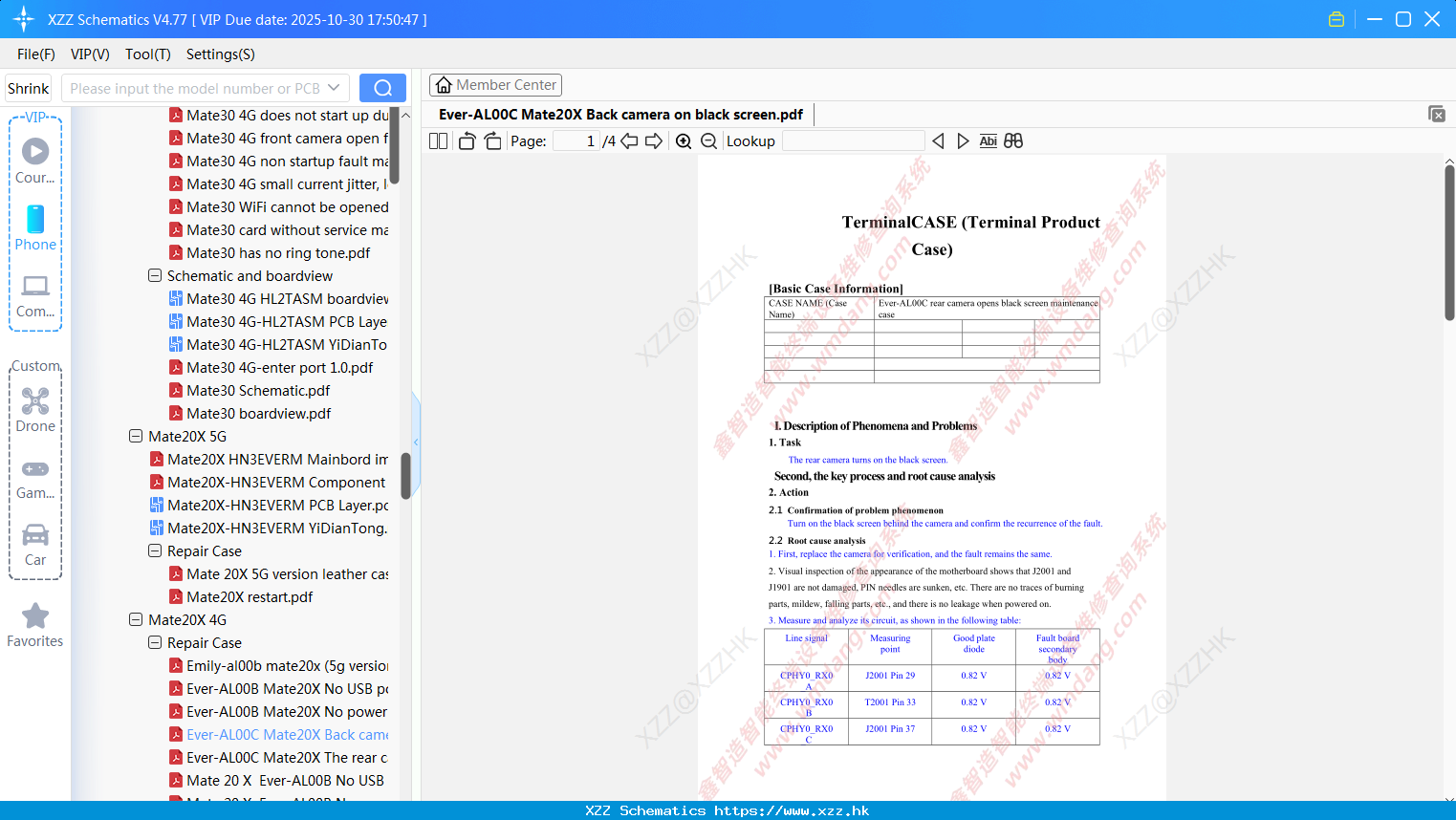
Task: Open Mate30 has no ring tone.pdf
Action: tap(278, 252)
